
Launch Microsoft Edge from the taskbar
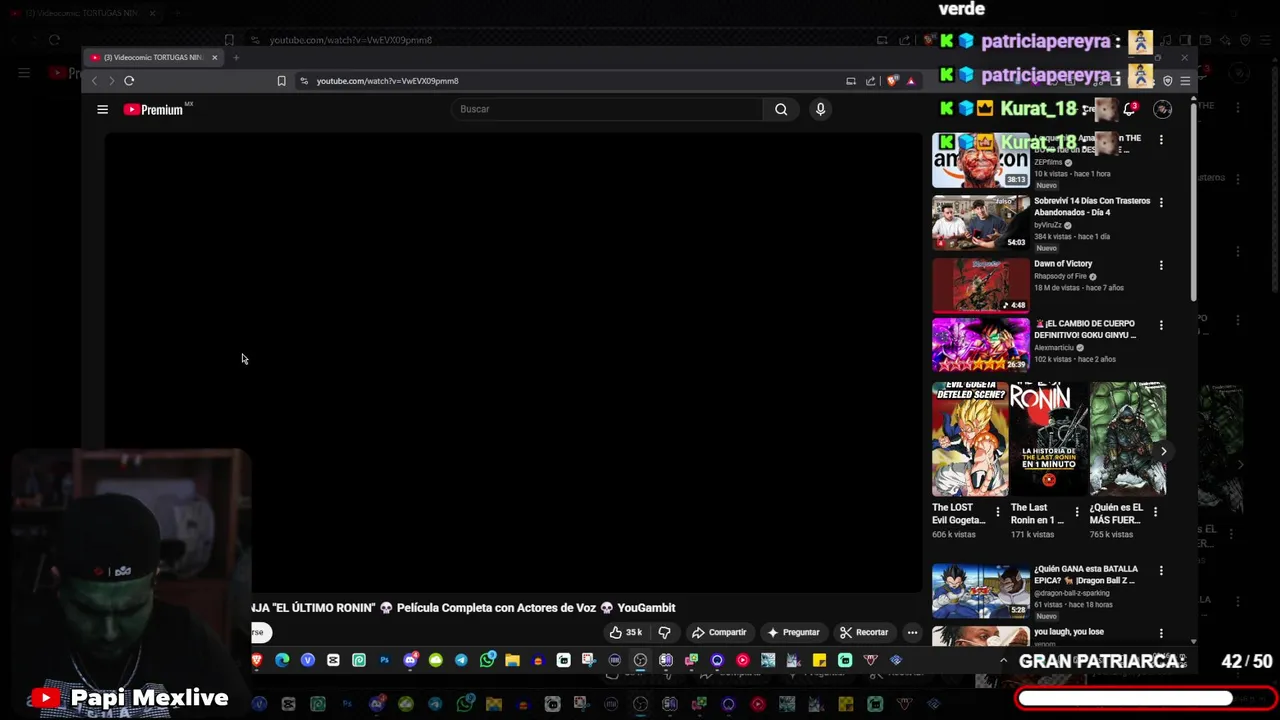[282, 660]
